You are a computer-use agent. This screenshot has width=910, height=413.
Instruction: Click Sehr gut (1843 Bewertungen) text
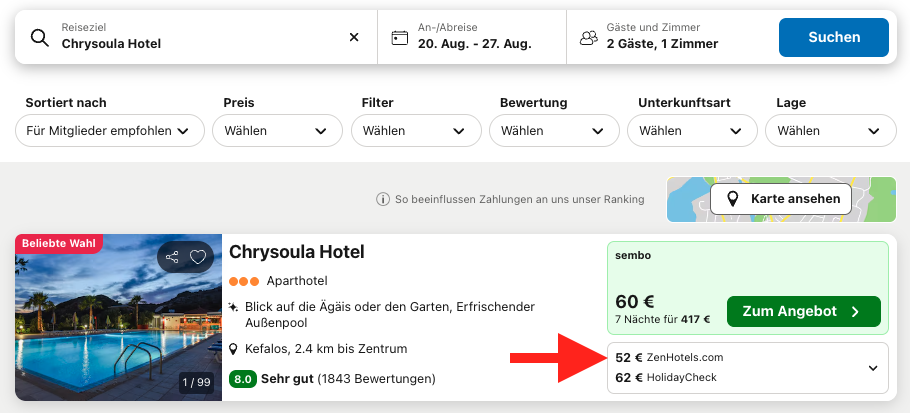(348, 379)
